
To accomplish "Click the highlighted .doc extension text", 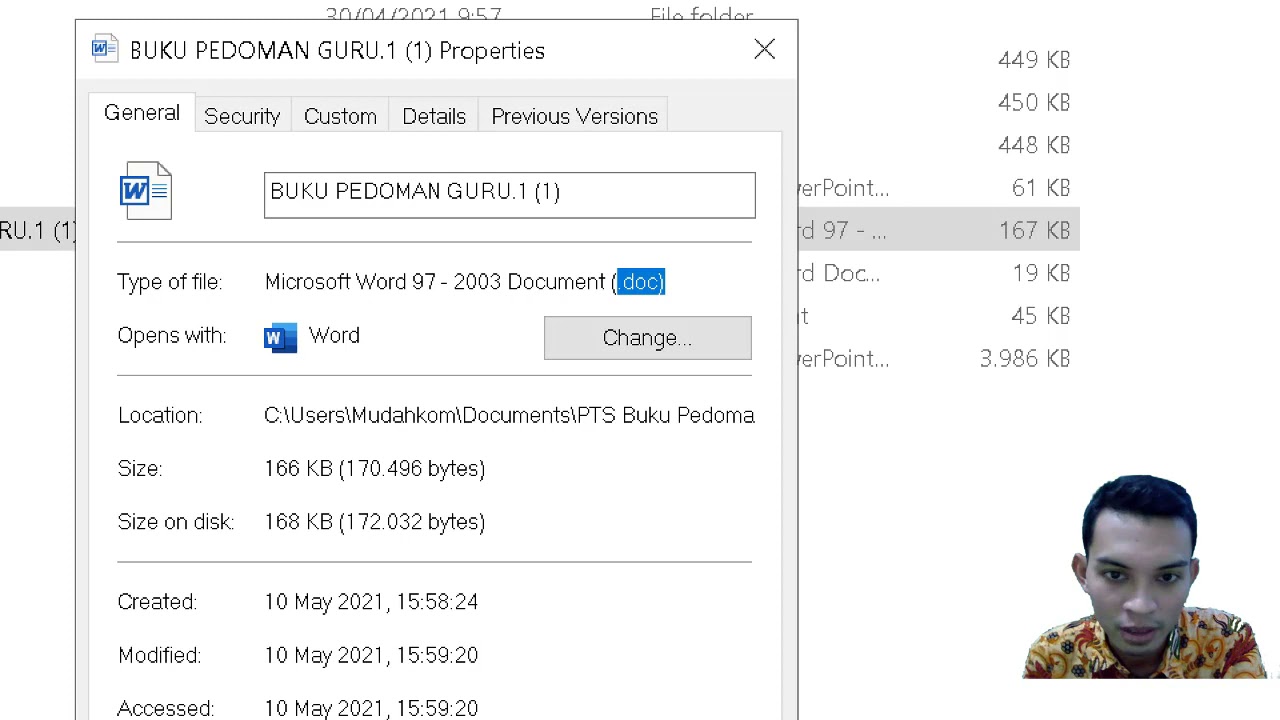I will [641, 282].
